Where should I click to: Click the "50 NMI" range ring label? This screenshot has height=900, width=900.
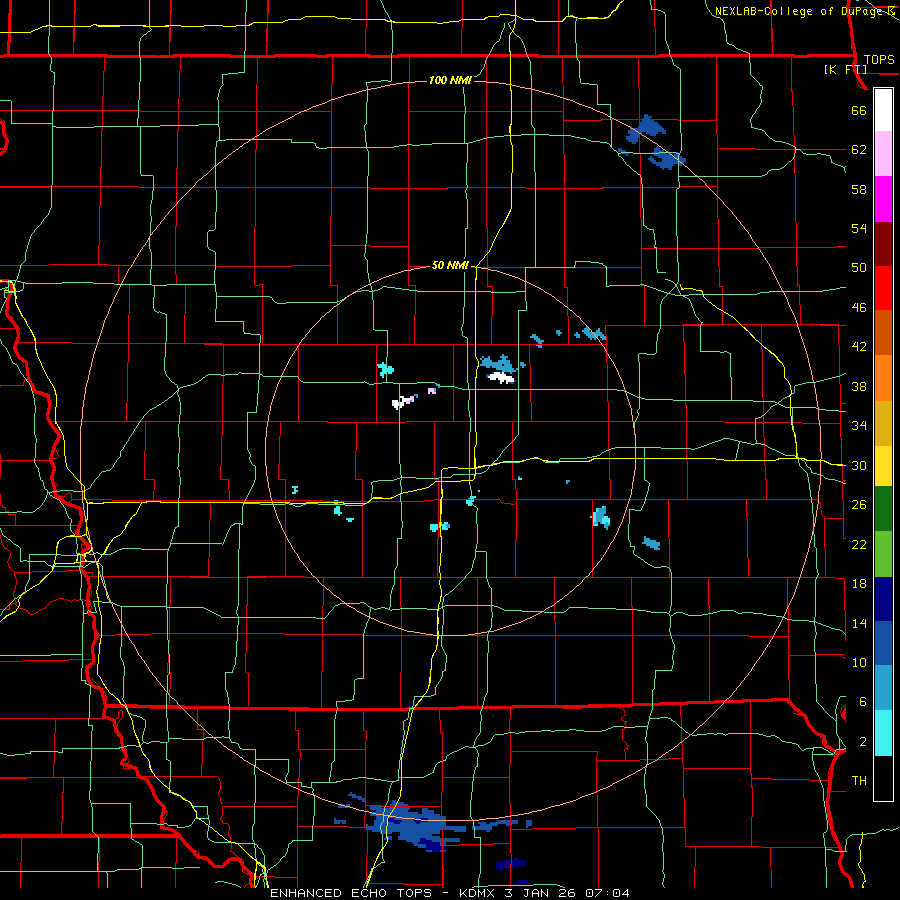pos(451,265)
